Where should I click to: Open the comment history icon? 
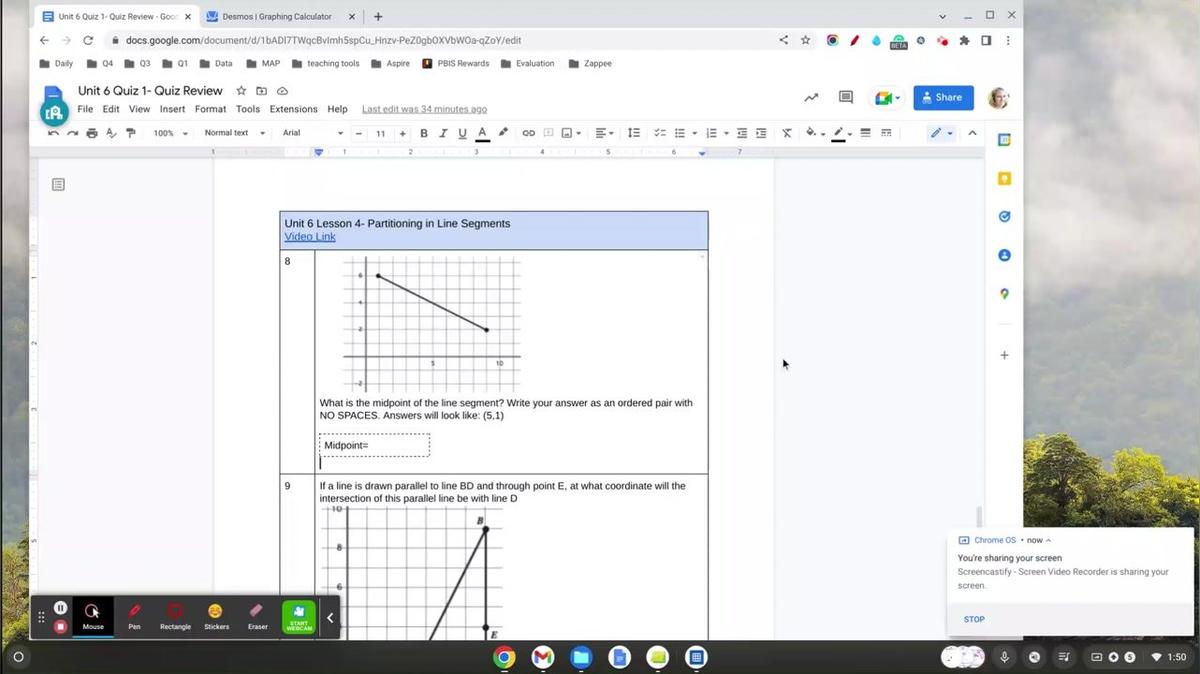click(x=846, y=98)
